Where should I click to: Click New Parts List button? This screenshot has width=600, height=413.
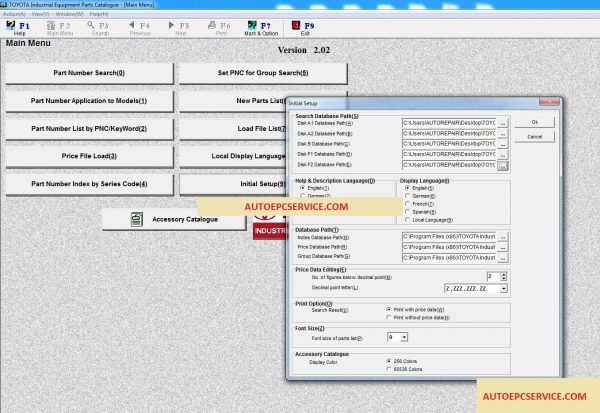click(233, 101)
